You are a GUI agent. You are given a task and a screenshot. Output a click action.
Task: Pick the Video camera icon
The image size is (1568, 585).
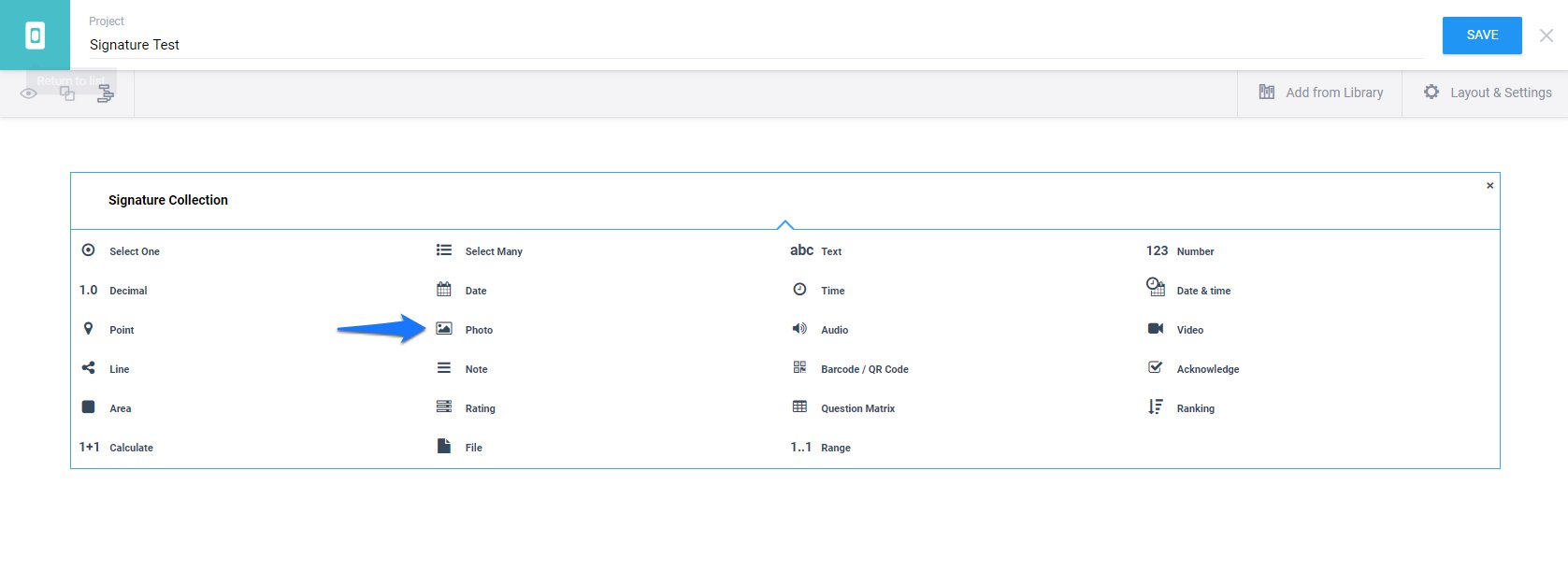1156,329
